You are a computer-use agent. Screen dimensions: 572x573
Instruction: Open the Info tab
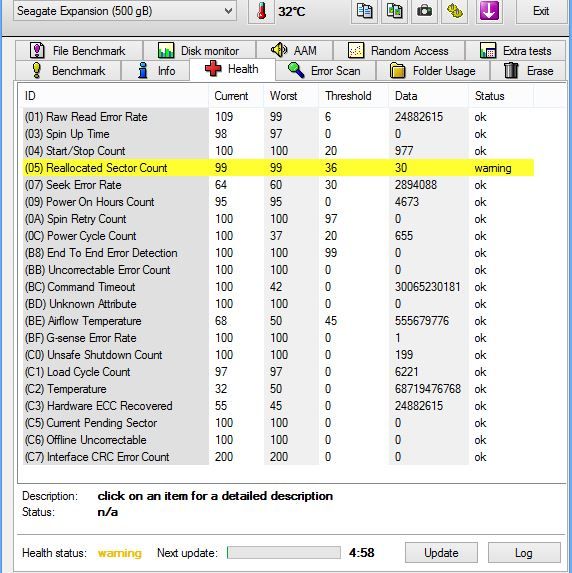156,71
